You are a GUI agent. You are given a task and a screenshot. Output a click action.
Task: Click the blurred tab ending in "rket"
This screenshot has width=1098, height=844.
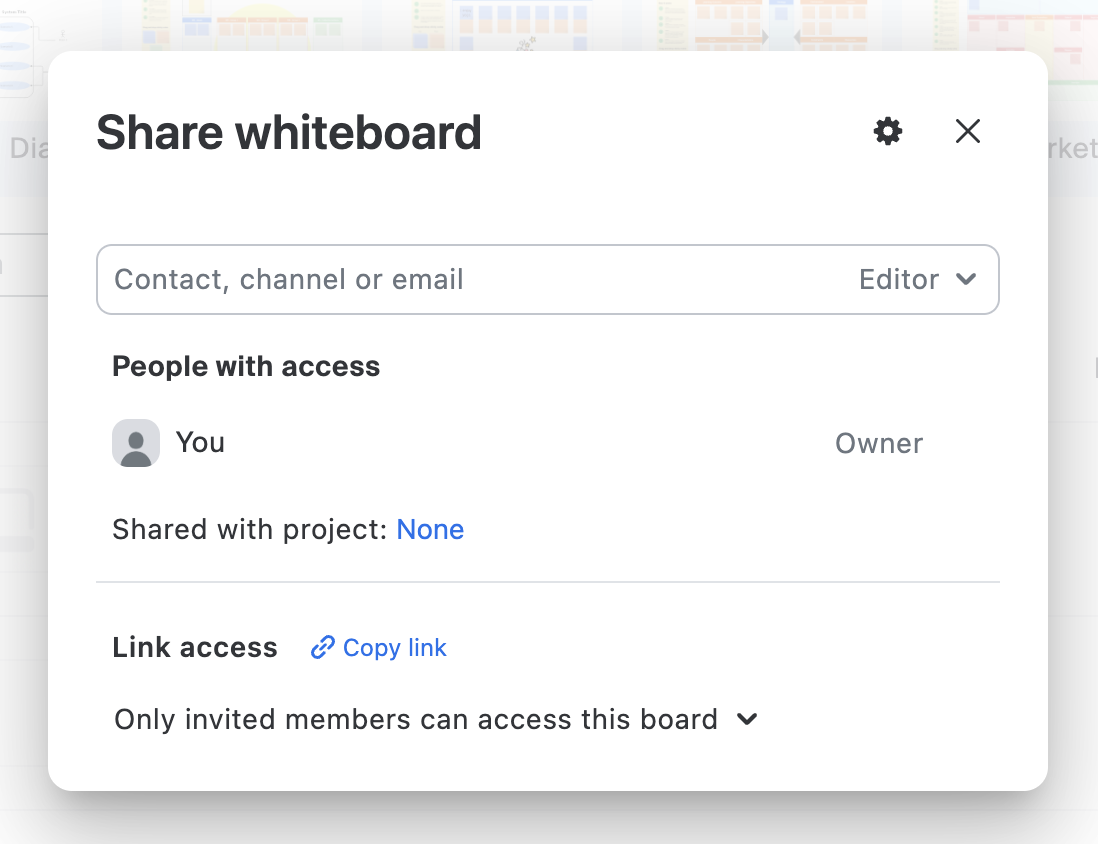point(1070,150)
